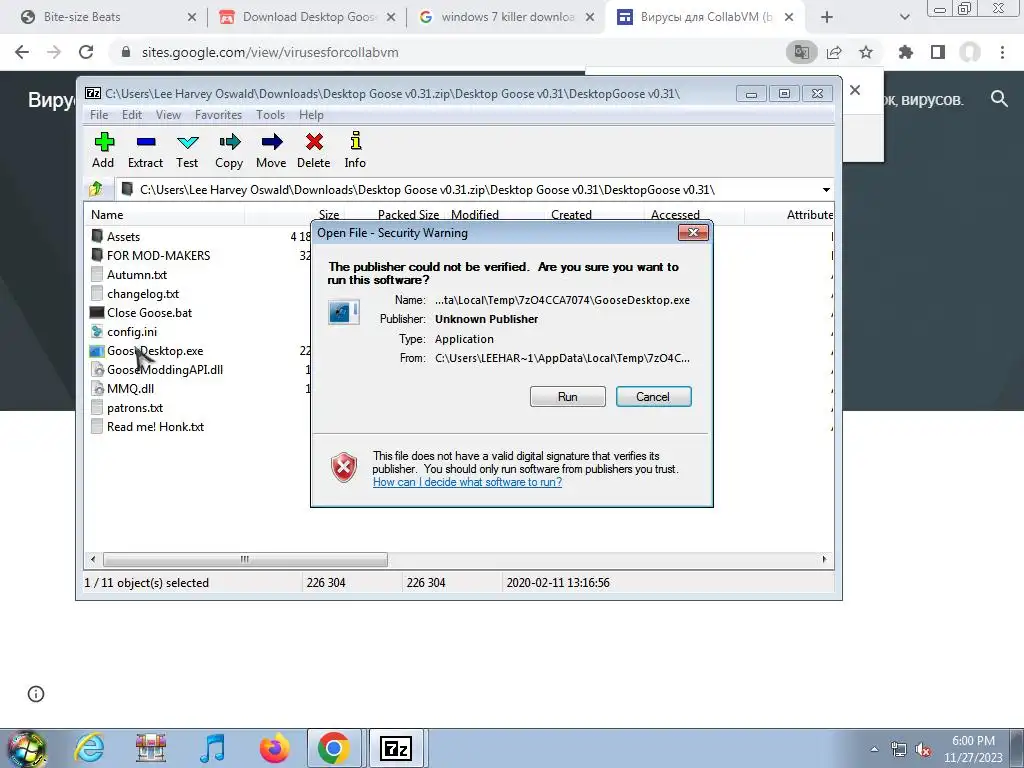The width and height of the screenshot is (1024, 768).
Task: Open the Tools menu
Action: tap(270, 115)
